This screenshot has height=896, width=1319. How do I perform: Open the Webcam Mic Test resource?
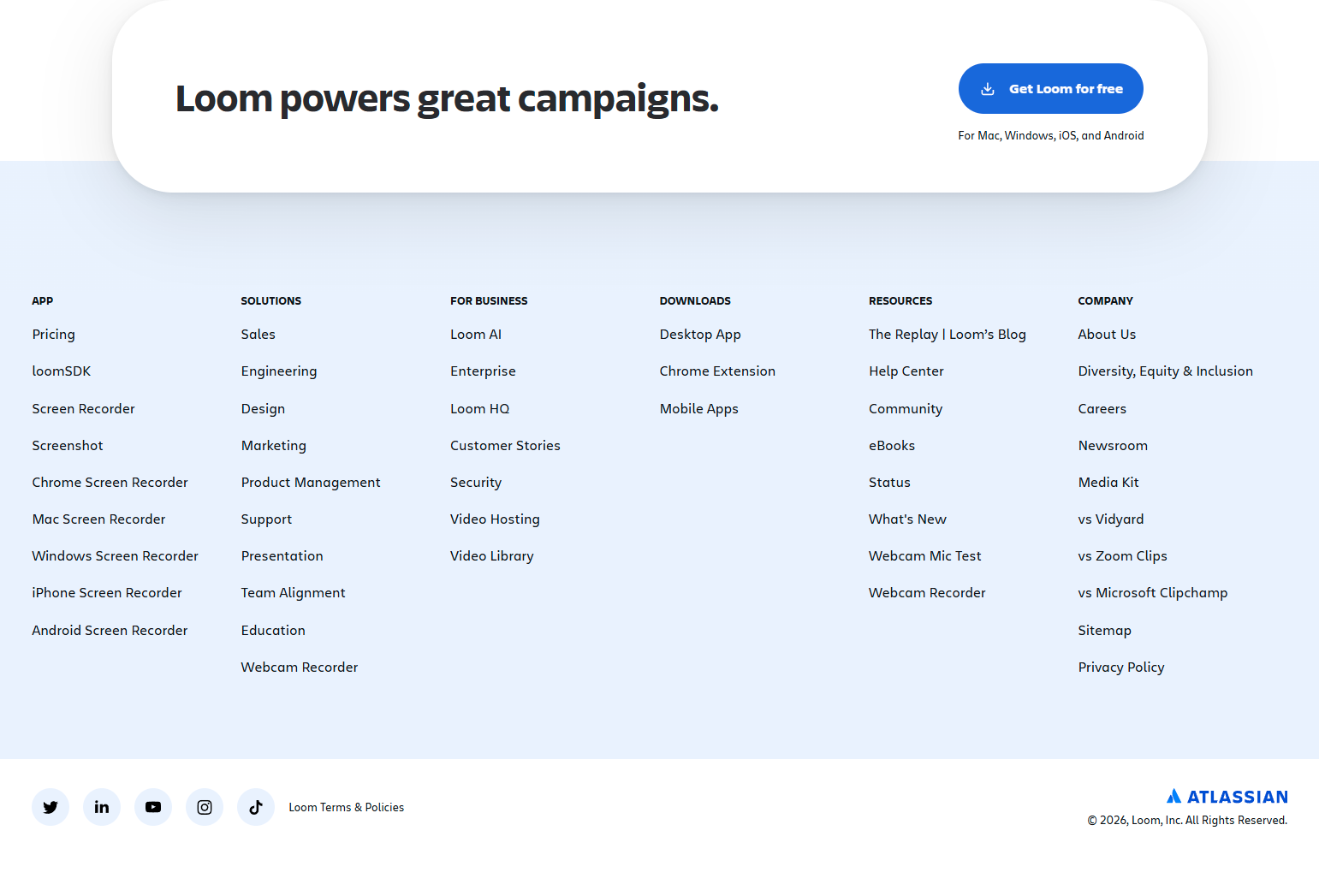924,555
